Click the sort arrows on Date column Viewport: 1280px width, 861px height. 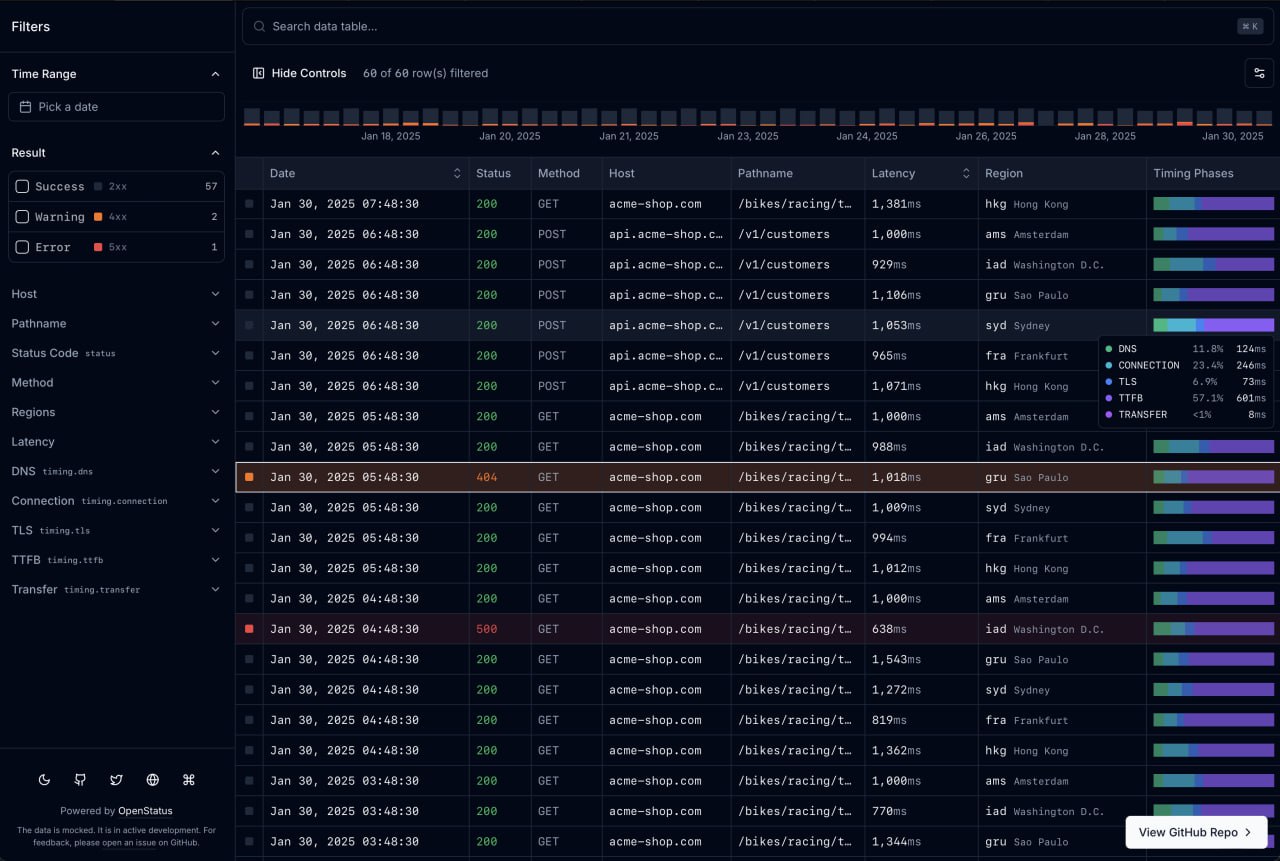tap(457, 173)
